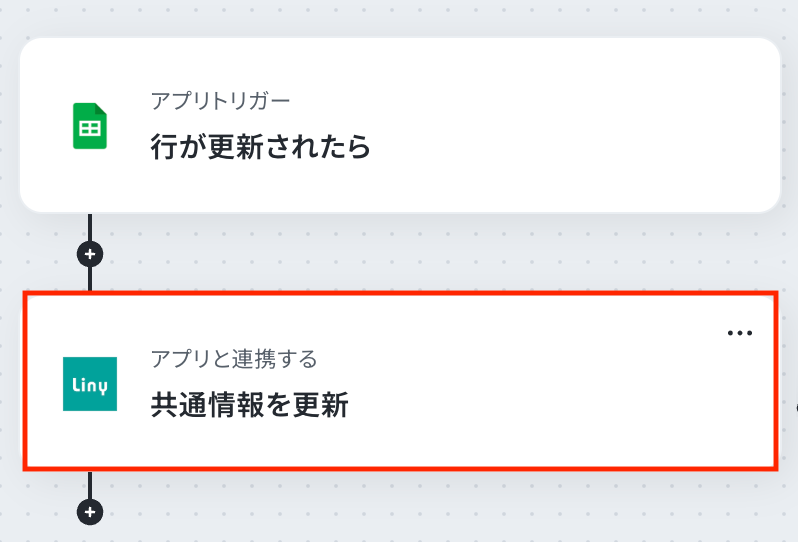Click the アプリと連携する label
Screen dimensions: 798x542
(234, 359)
